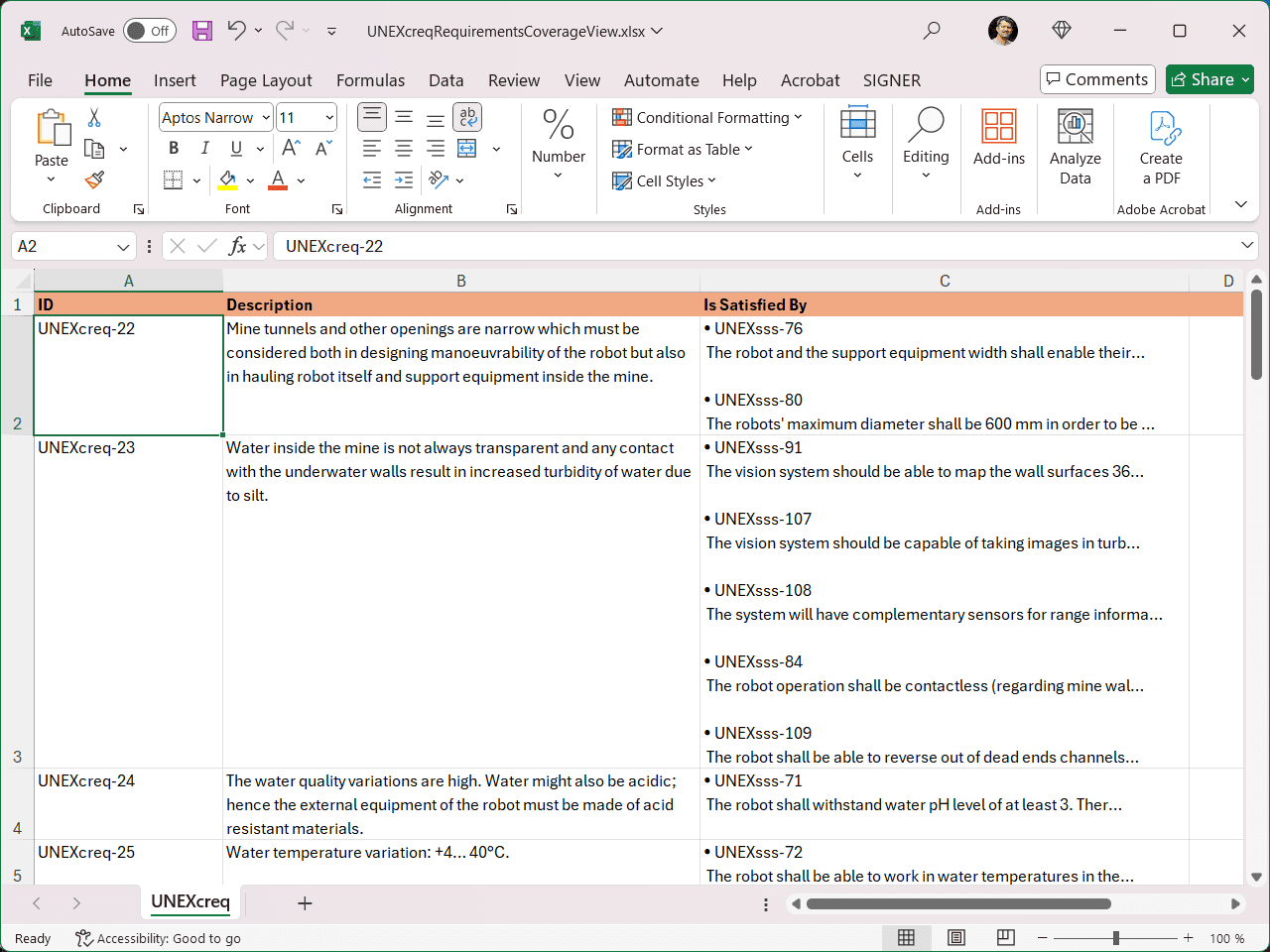The width and height of the screenshot is (1270, 952).
Task: Toggle Italic formatting
Action: click(x=204, y=148)
